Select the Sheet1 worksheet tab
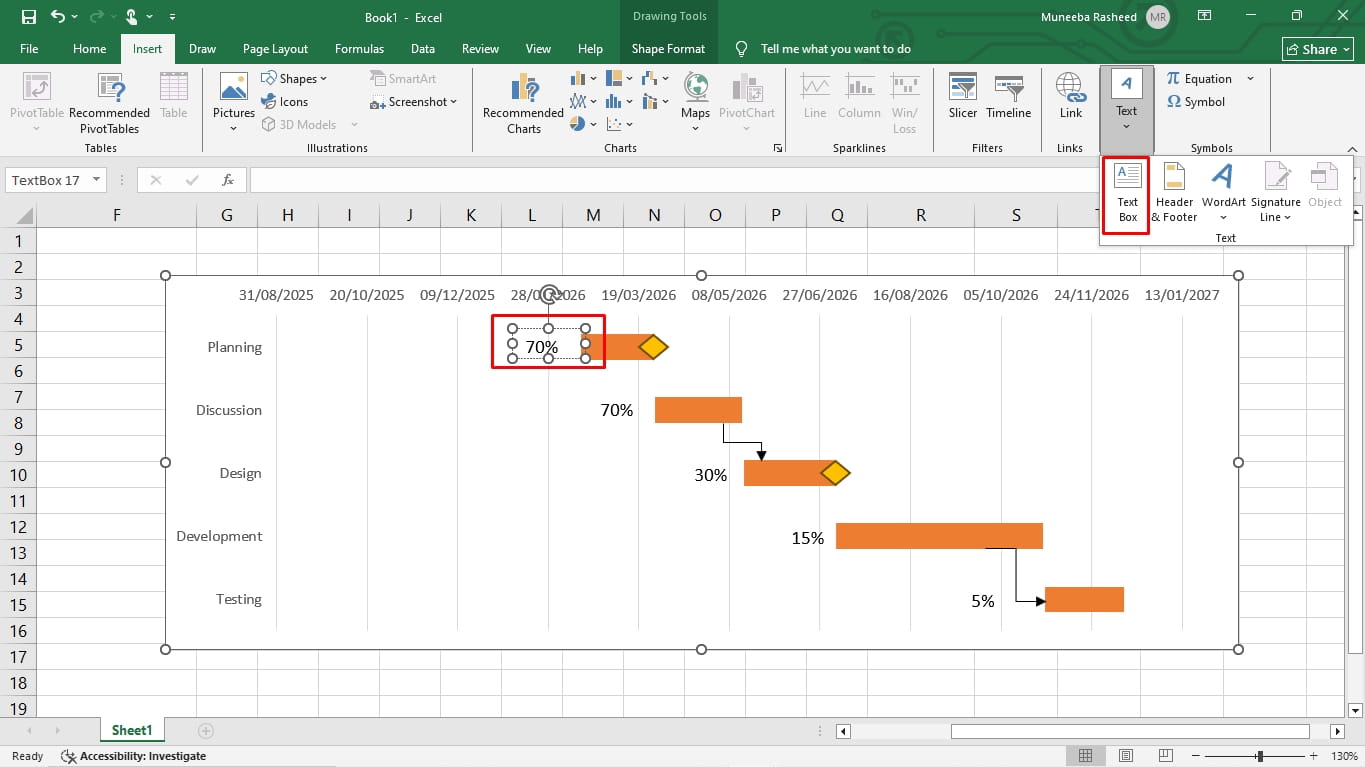The image size is (1365, 767). (132, 731)
